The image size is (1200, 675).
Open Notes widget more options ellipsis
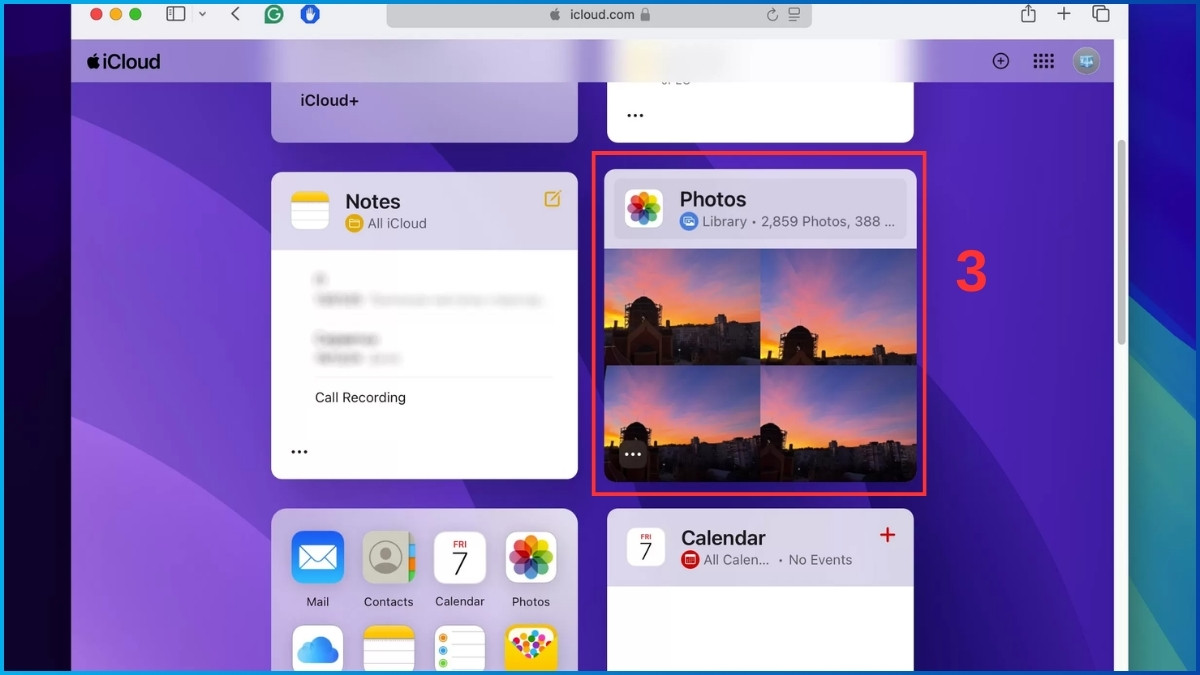tap(299, 452)
